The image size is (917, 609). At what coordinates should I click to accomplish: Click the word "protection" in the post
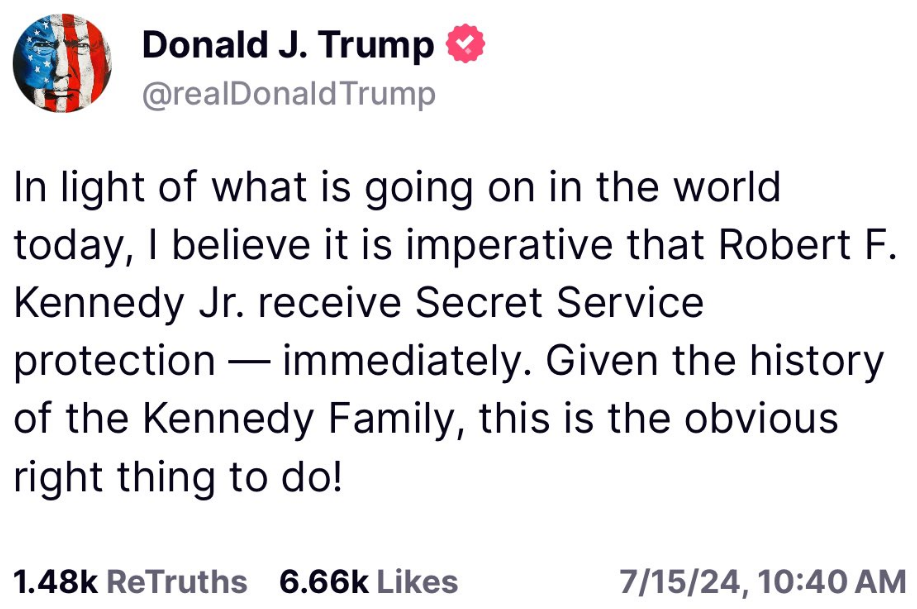click(x=114, y=361)
